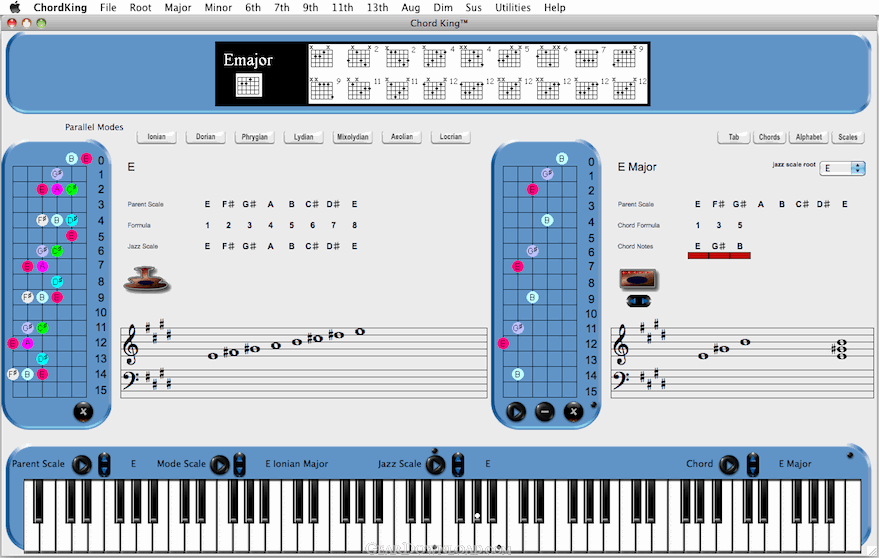
Task: Choose first open-position chord diagram in top row
Action: click(x=321, y=57)
